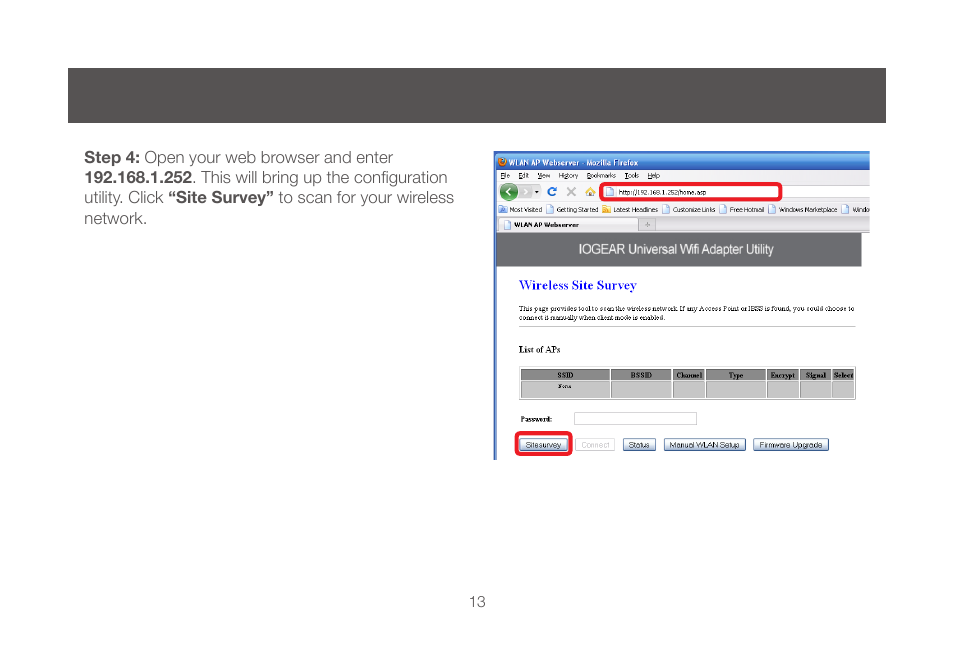
Task: Click the SSID column header
Action: [565, 375]
